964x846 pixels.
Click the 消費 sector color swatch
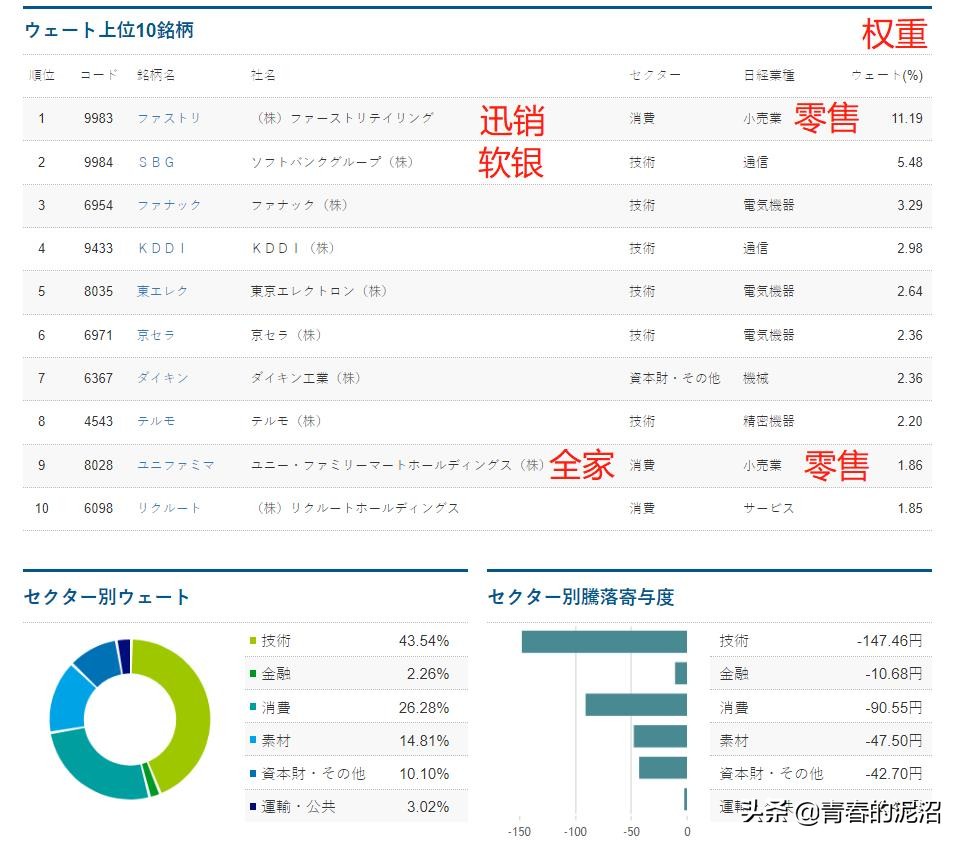click(250, 707)
